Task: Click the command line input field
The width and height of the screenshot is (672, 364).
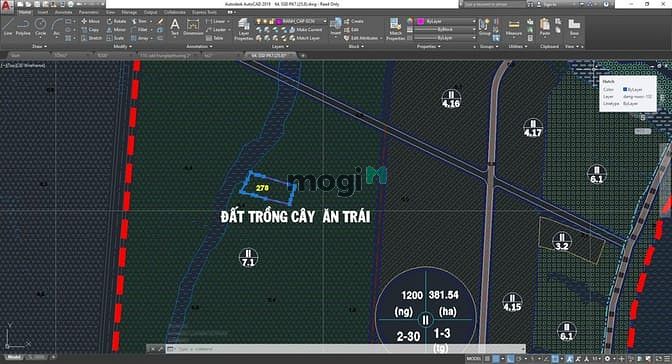Action: click(x=345, y=349)
